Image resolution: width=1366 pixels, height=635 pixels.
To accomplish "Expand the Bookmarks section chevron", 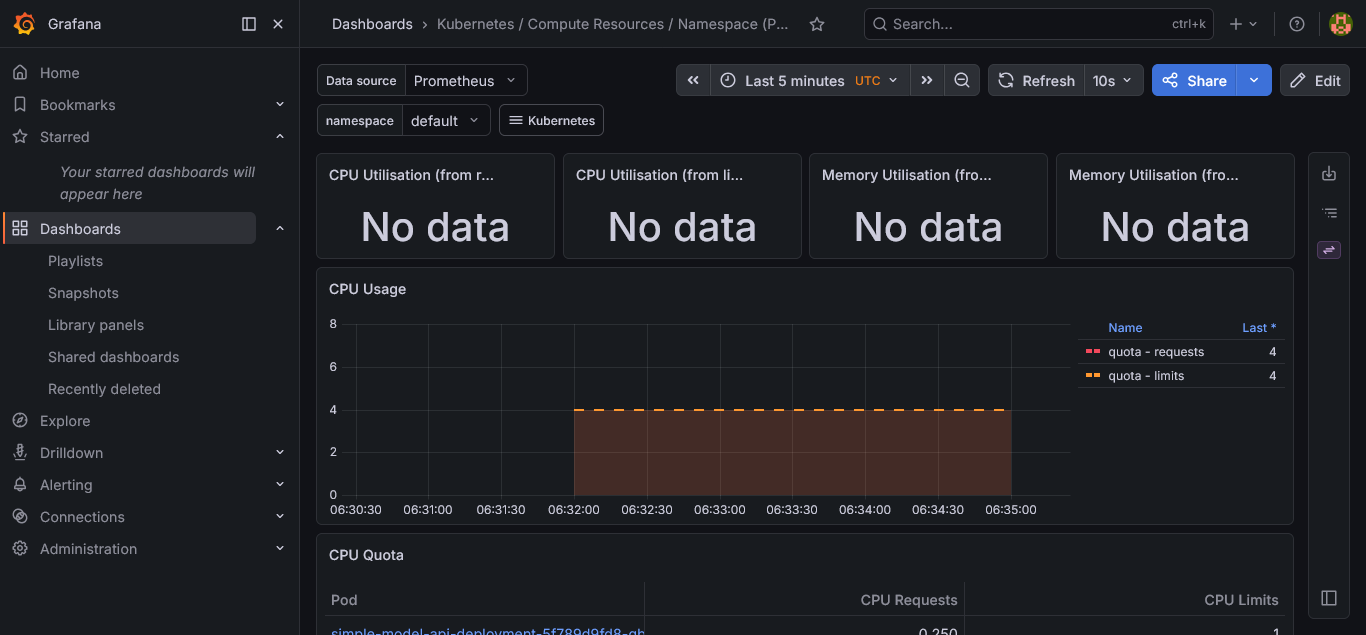I will (x=280, y=105).
